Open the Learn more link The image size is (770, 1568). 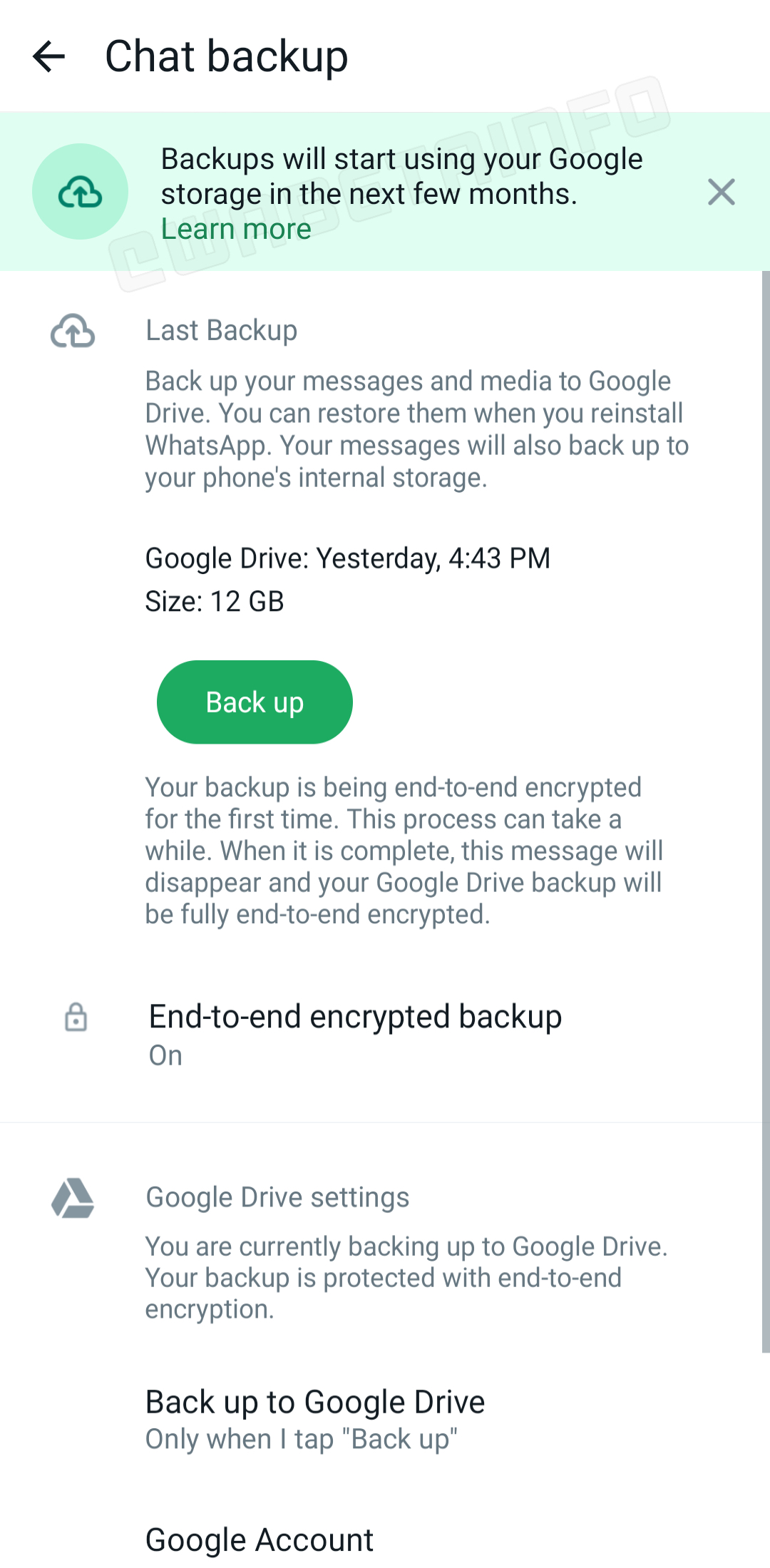[236, 229]
